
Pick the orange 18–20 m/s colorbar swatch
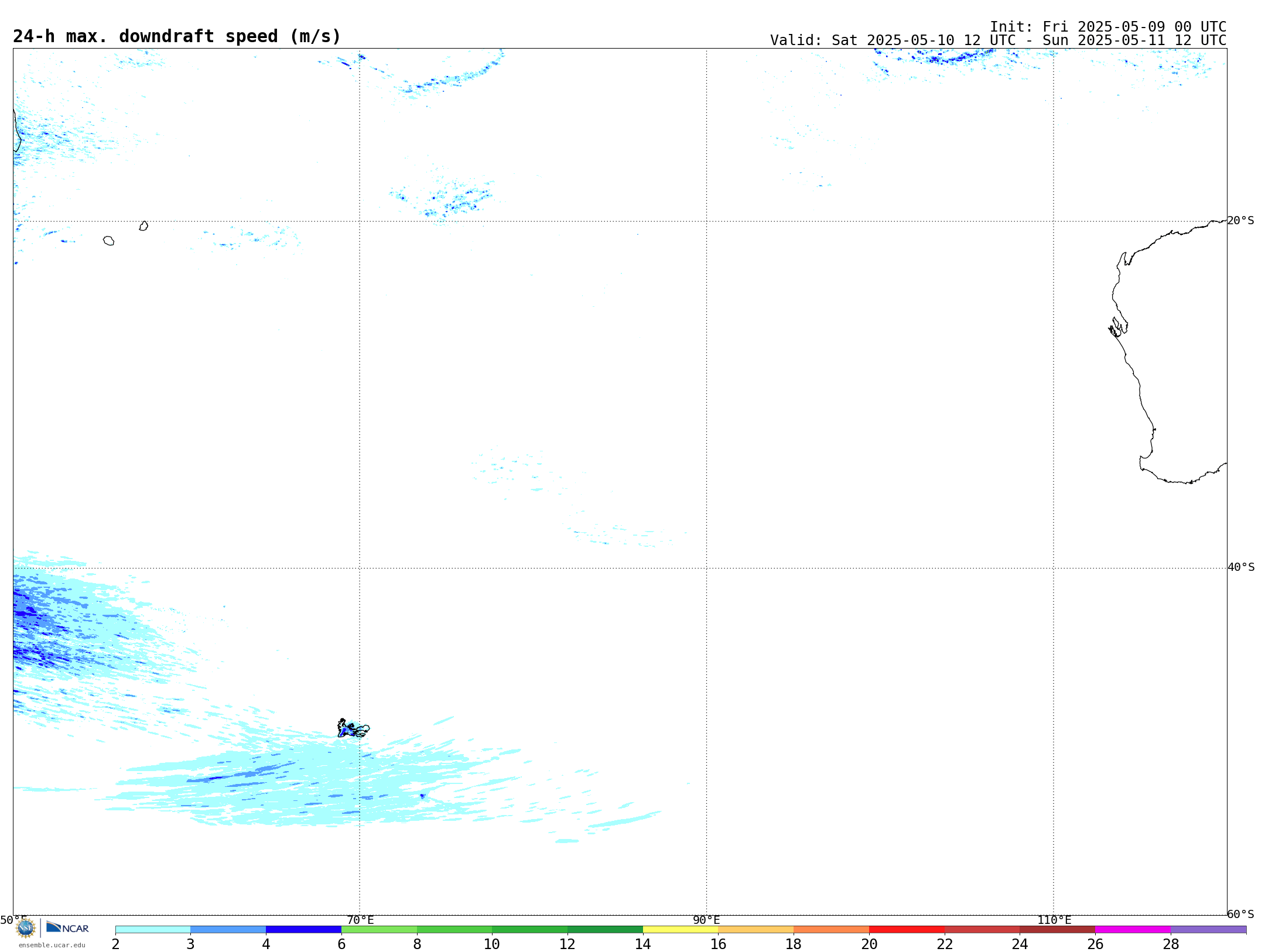point(832,930)
